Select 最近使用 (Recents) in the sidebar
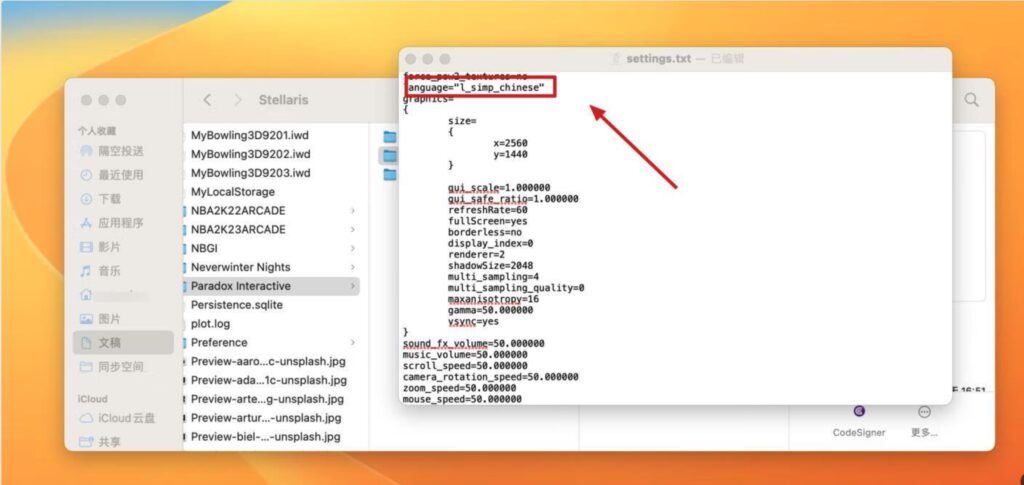The height and width of the screenshot is (485, 1024). tap(121, 175)
